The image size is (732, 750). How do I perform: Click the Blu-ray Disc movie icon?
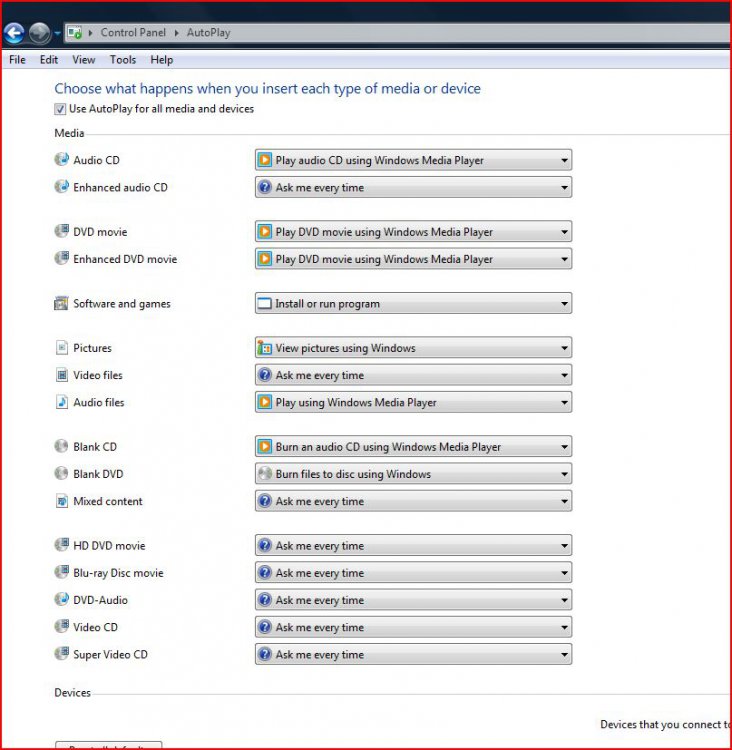61,572
